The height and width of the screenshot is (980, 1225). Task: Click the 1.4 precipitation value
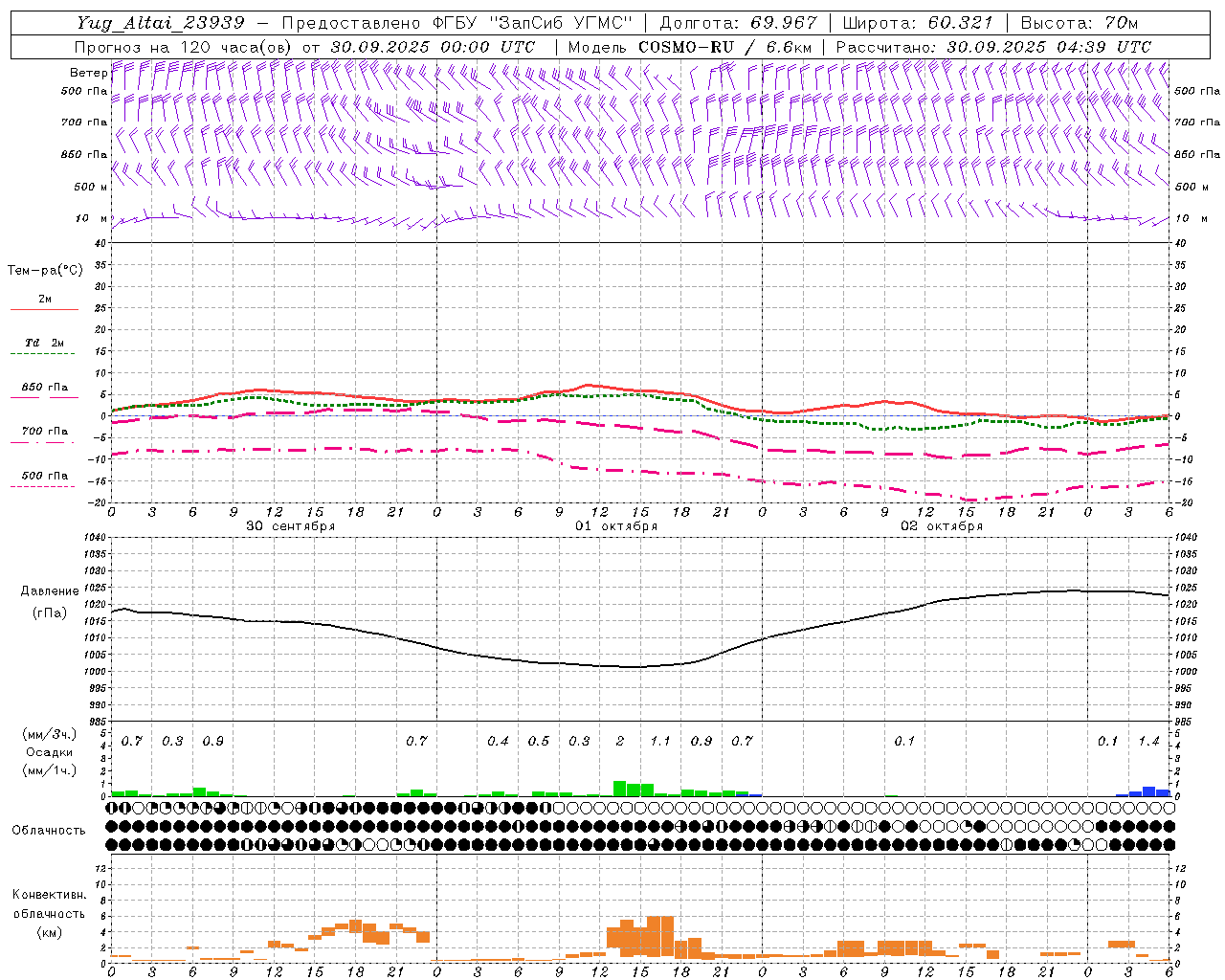1148,742
